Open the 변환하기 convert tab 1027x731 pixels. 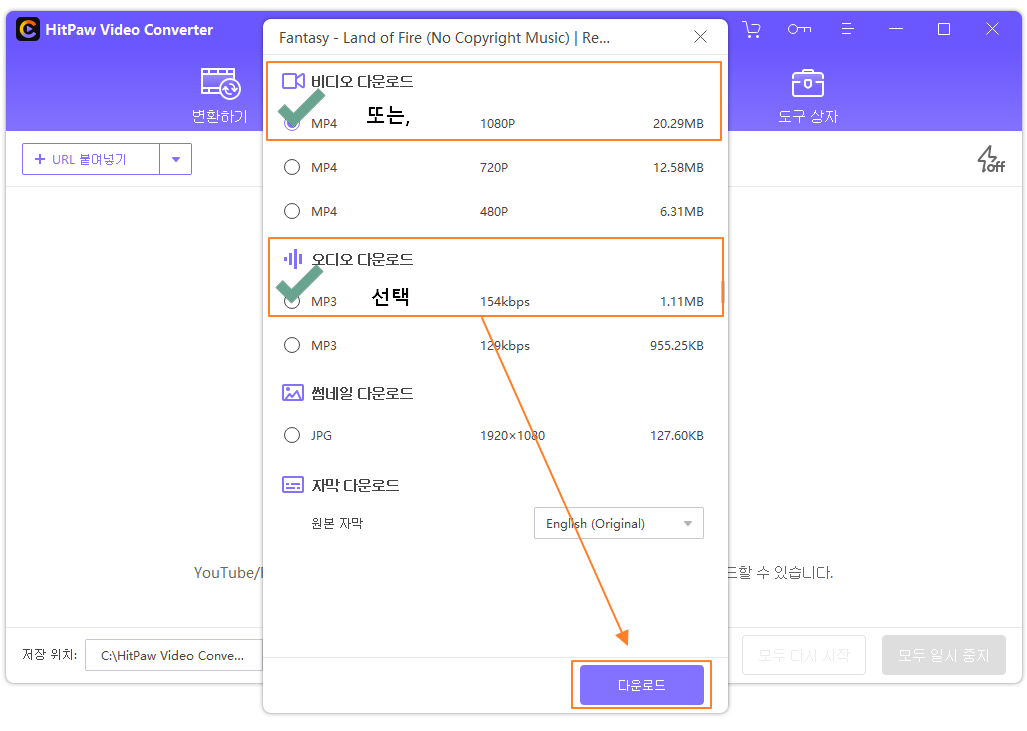tap(220, 96)
